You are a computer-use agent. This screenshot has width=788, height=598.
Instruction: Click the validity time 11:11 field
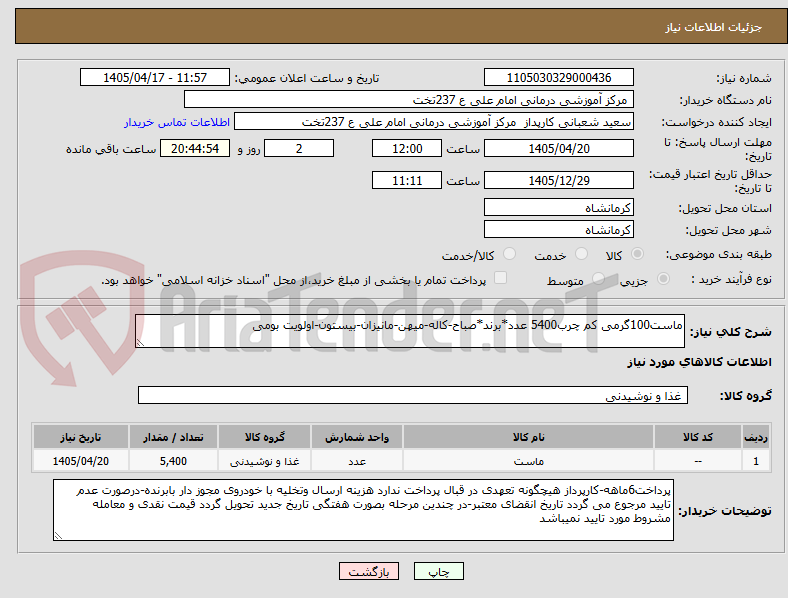[x=407, y=180]
